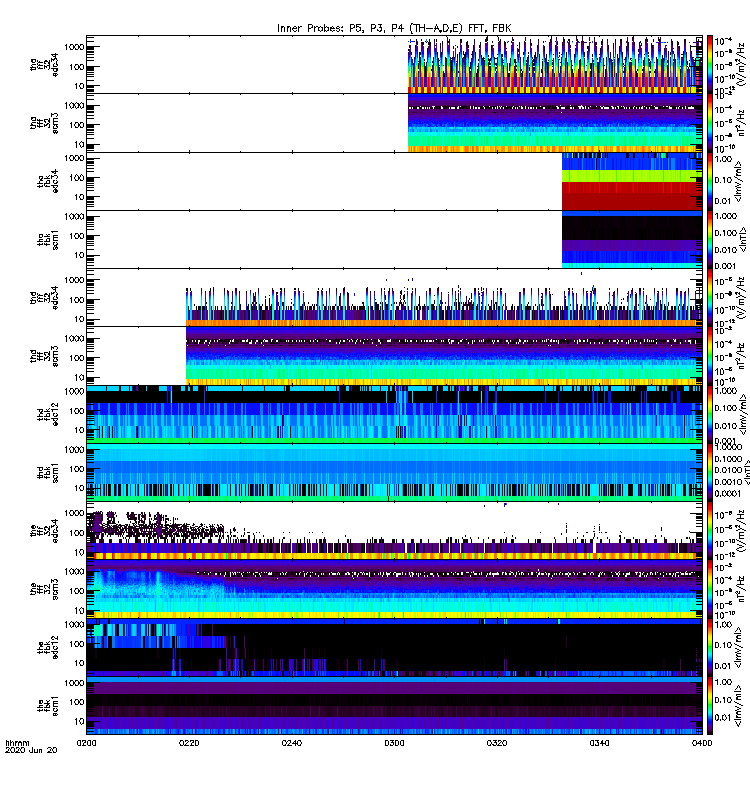Click inside the the fff scm3 spectrogram
The image size is (750, 800).
click(x=394, y=589)
